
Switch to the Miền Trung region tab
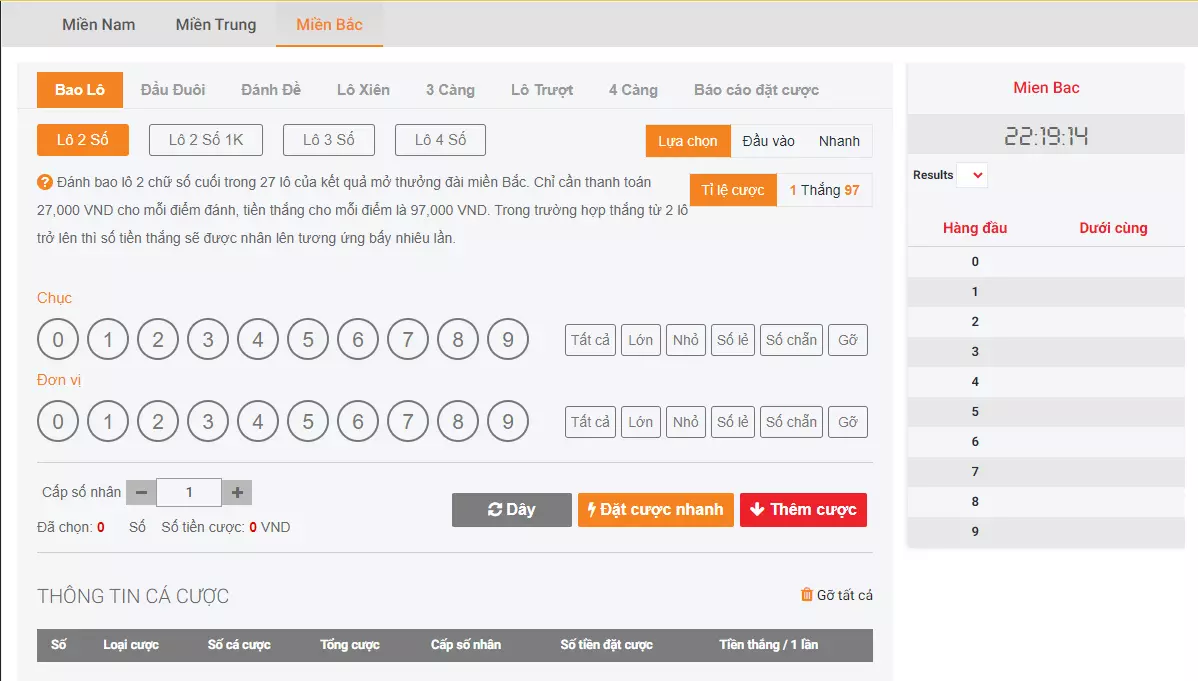[x=214, y=24]
